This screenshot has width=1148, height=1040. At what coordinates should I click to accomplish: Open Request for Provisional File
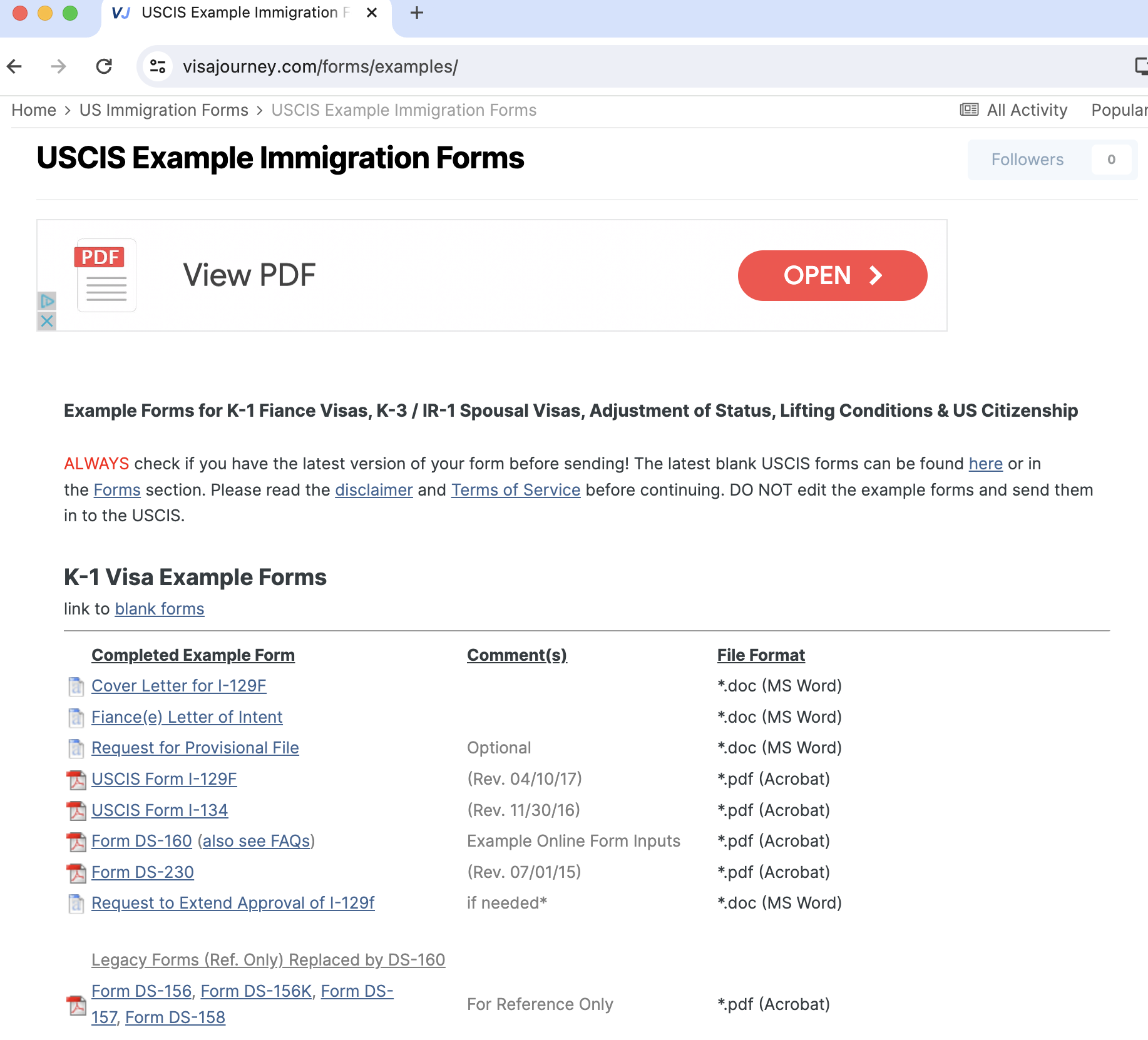pos(195,748)
